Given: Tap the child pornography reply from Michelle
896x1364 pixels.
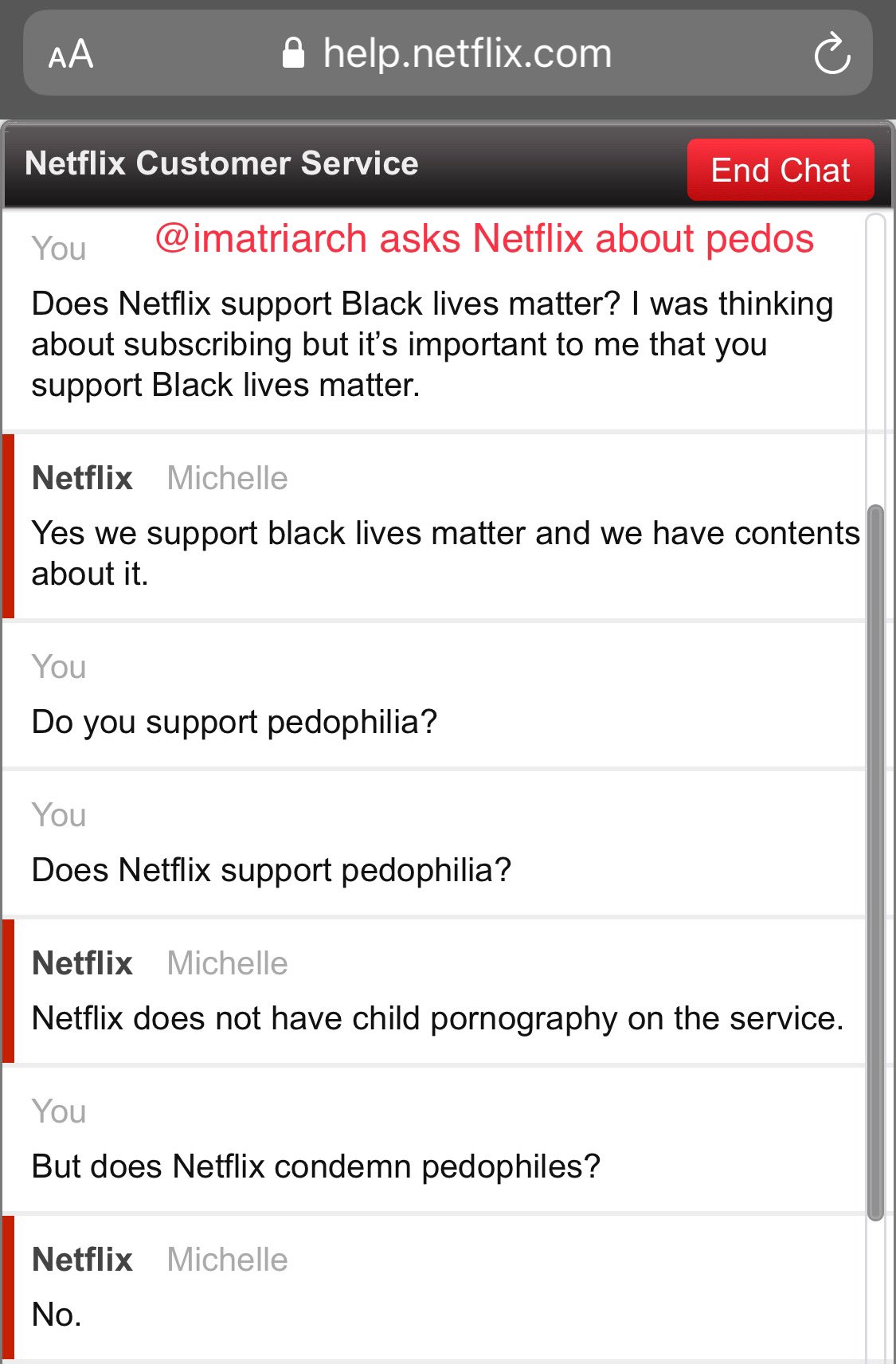Looking at the screenshot, I should point(437,1018).
